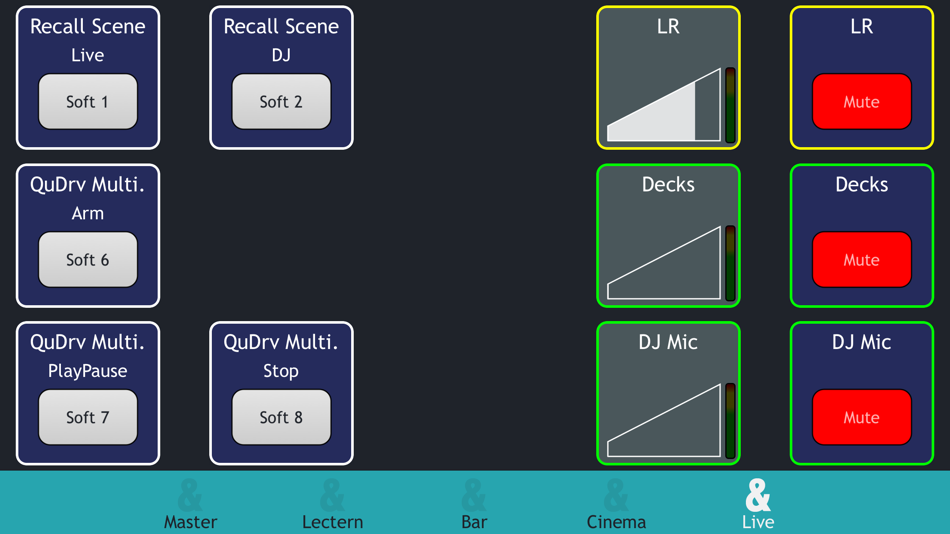Viewport: 950px width, 534px height.
Task: Toggle the DJ Mic Mute button
Action: click(x=862, y=417)
